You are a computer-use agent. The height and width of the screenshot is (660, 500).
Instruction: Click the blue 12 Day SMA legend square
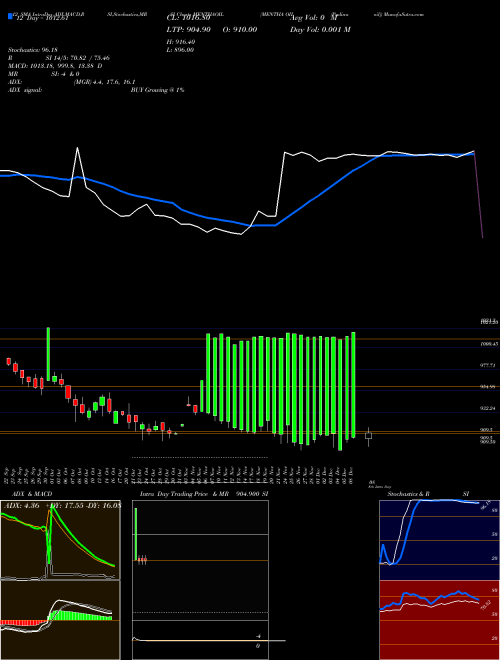[11, 16]
